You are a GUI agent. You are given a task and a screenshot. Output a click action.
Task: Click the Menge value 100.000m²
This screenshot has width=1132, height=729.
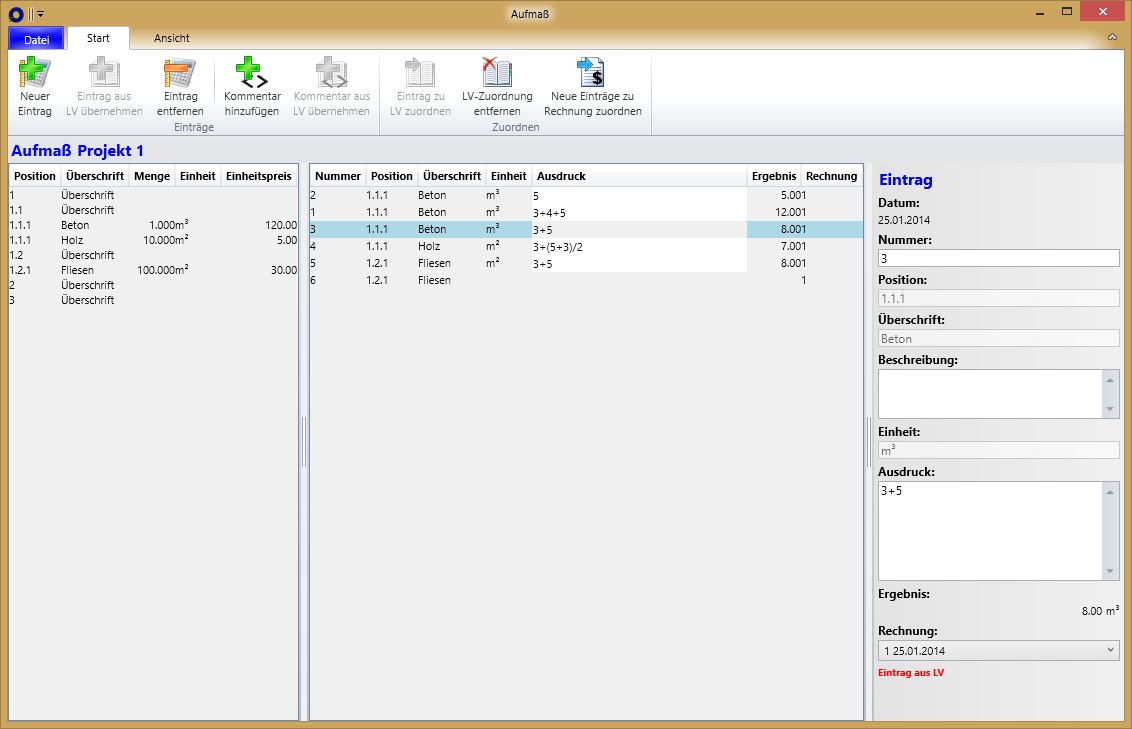[x=162, y=270]
